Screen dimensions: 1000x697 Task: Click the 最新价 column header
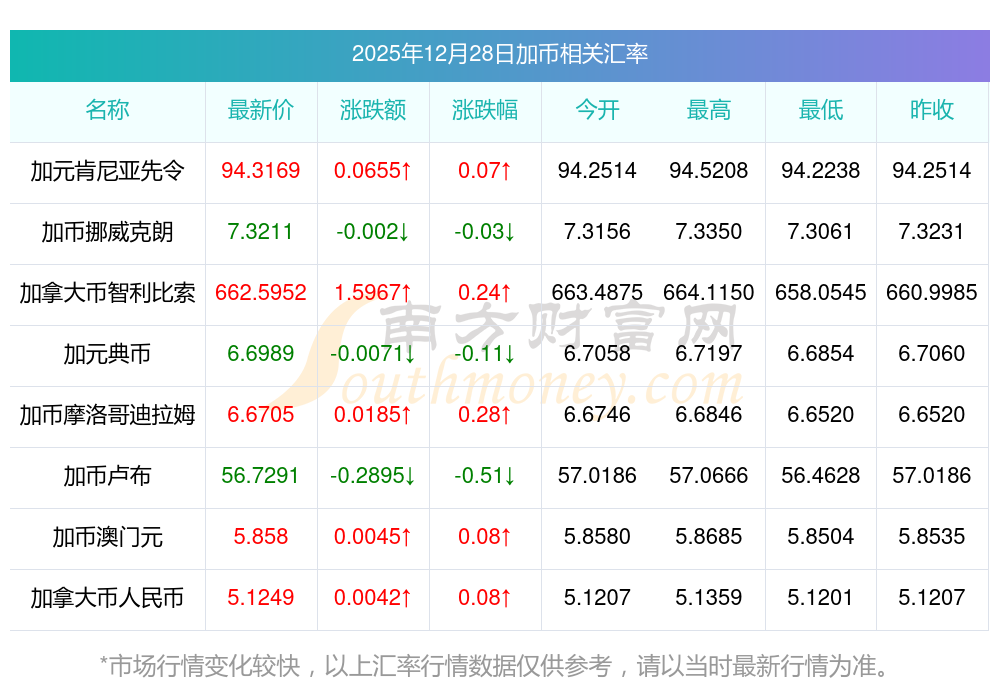point(261,110)
